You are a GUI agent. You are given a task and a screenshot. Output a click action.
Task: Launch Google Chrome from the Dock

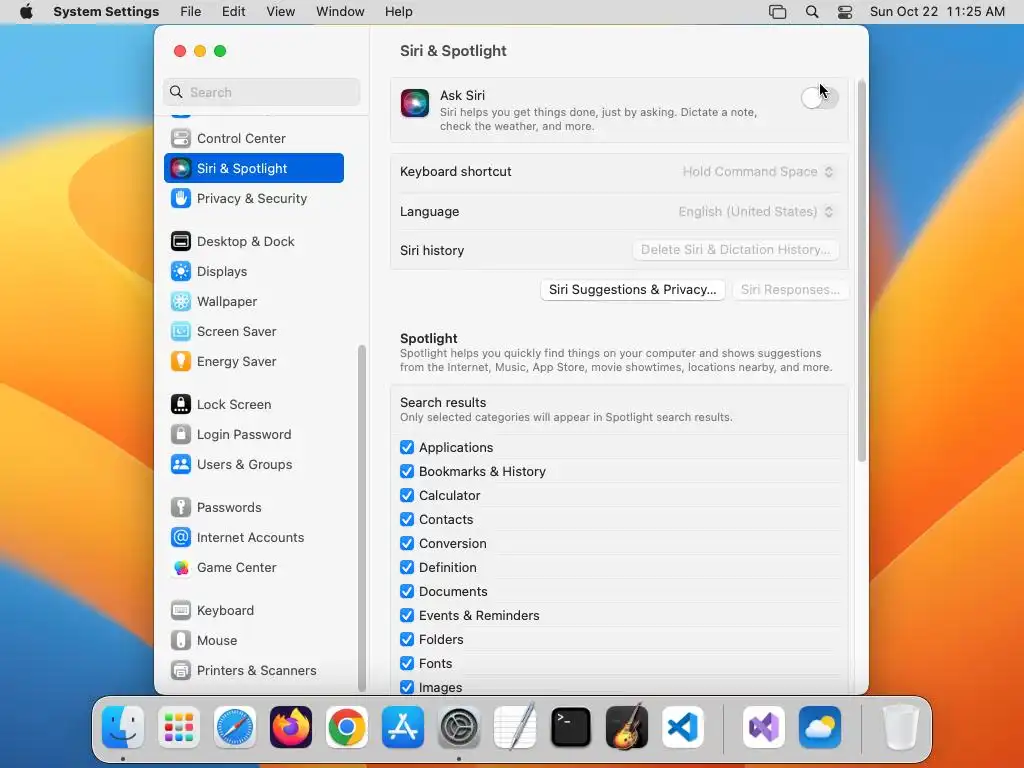(x=347, y=728)
